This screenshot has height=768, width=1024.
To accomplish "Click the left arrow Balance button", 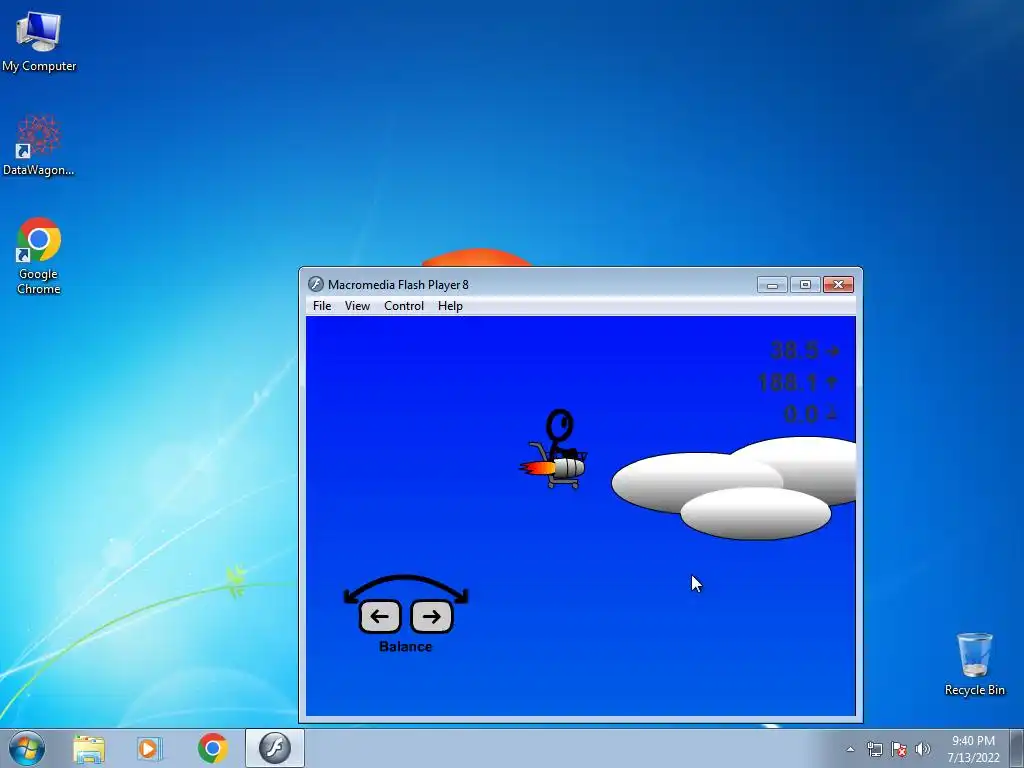I will (379, 616).
